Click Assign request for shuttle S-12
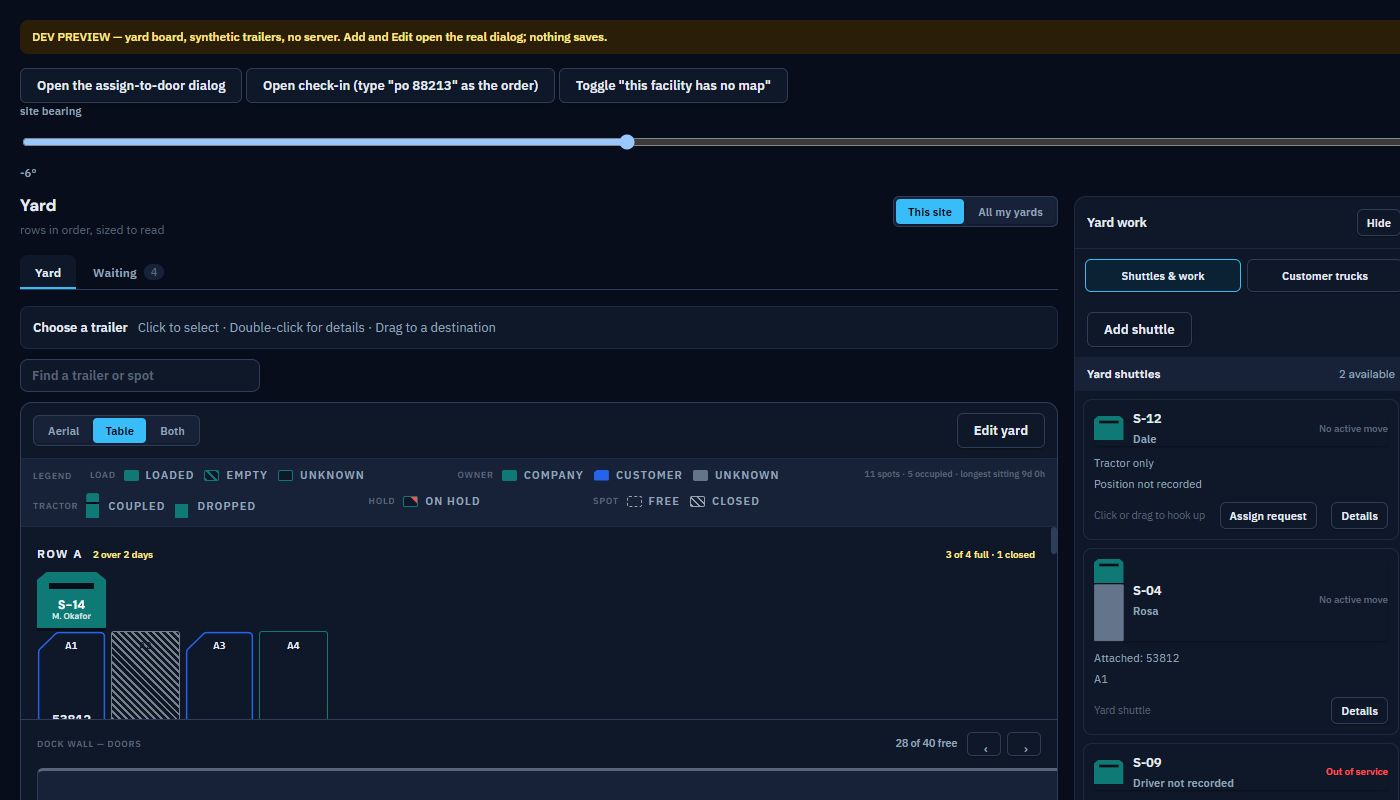The height and width of the screenshot is (800, 1400). click(1268, 516)
